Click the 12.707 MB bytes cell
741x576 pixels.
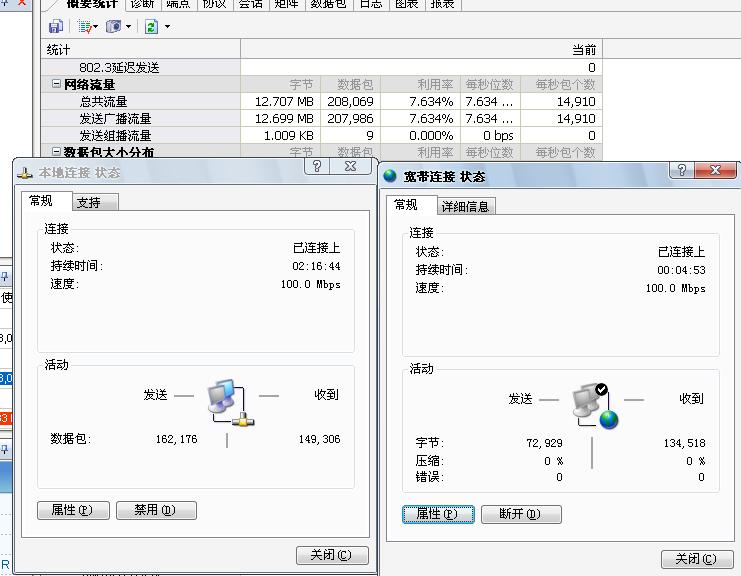click(x=281, y=101)
